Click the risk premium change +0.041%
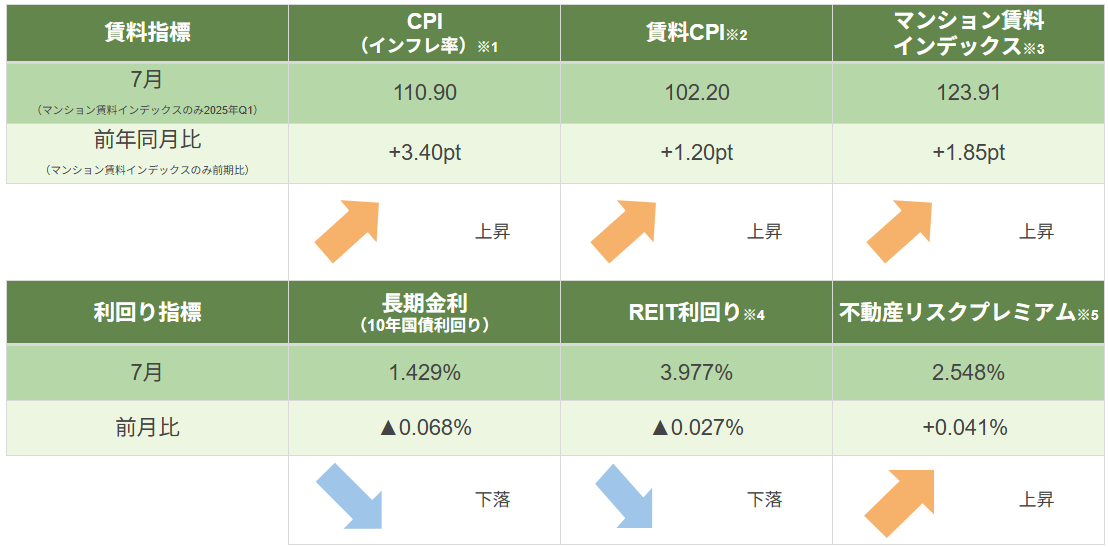 pos(968,428)
